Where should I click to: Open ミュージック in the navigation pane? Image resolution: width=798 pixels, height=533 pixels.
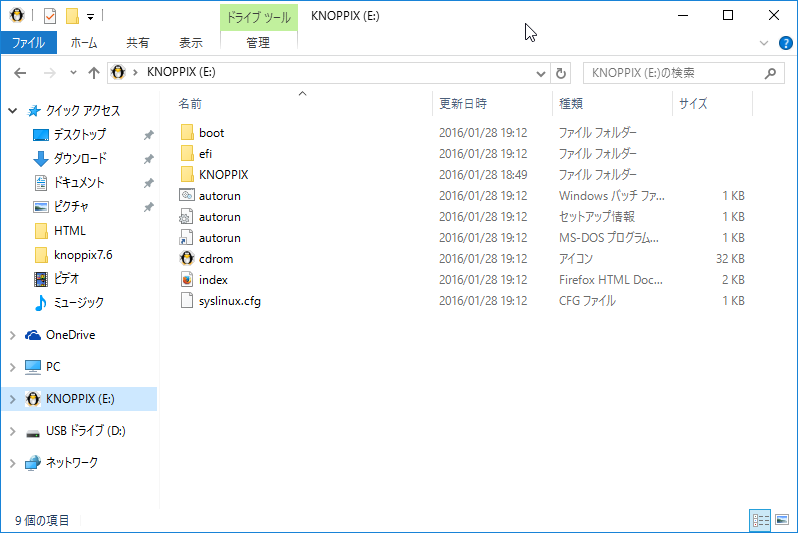[79, 302]
